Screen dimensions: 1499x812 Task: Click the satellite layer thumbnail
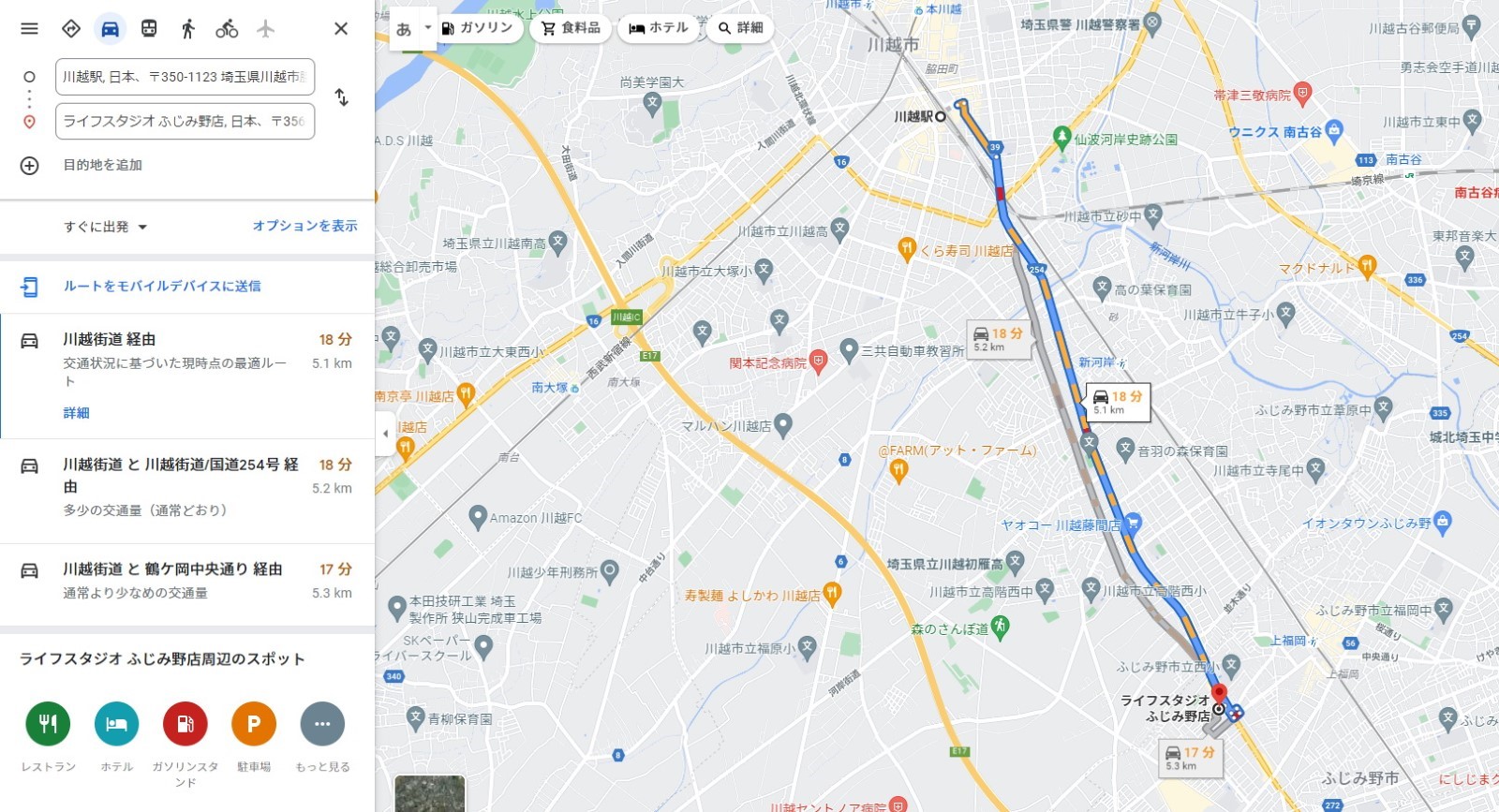click(430, 793)
